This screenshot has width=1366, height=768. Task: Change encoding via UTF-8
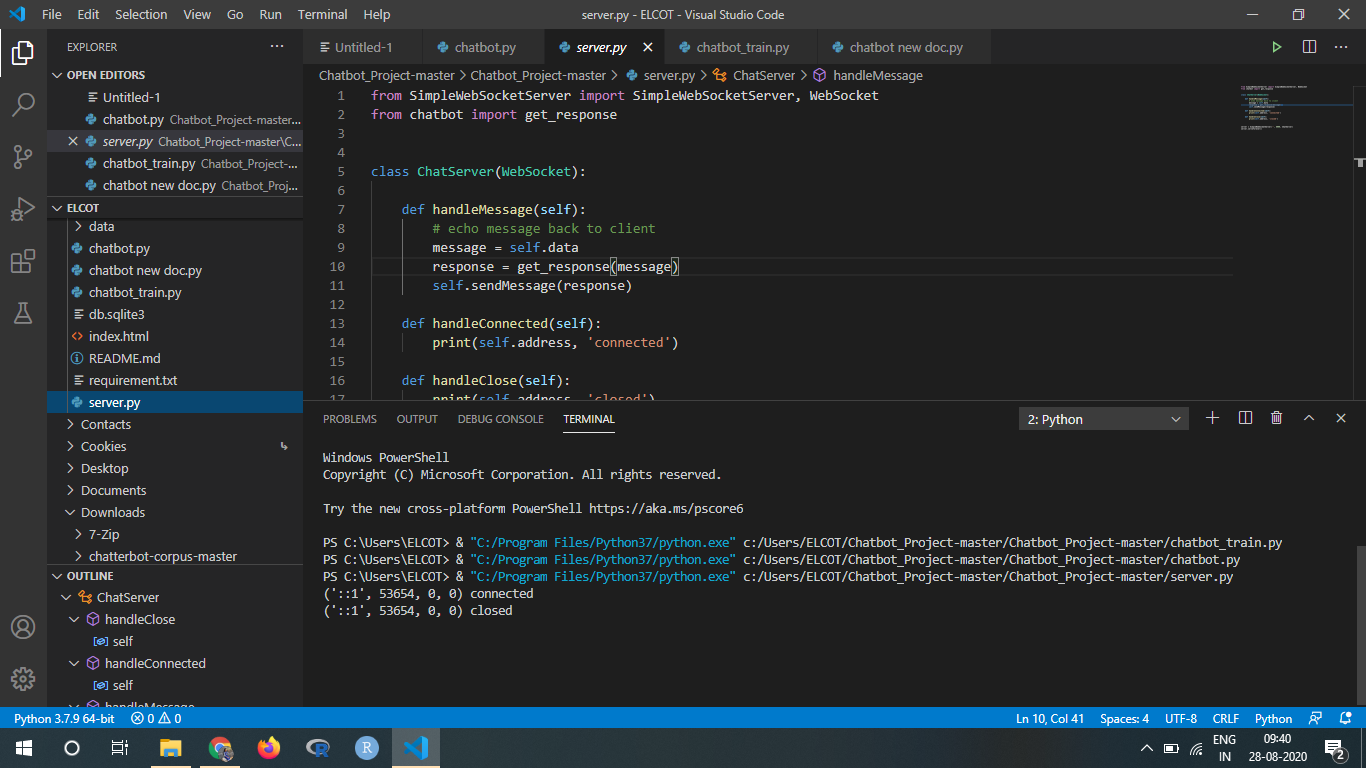[1180, 718]
